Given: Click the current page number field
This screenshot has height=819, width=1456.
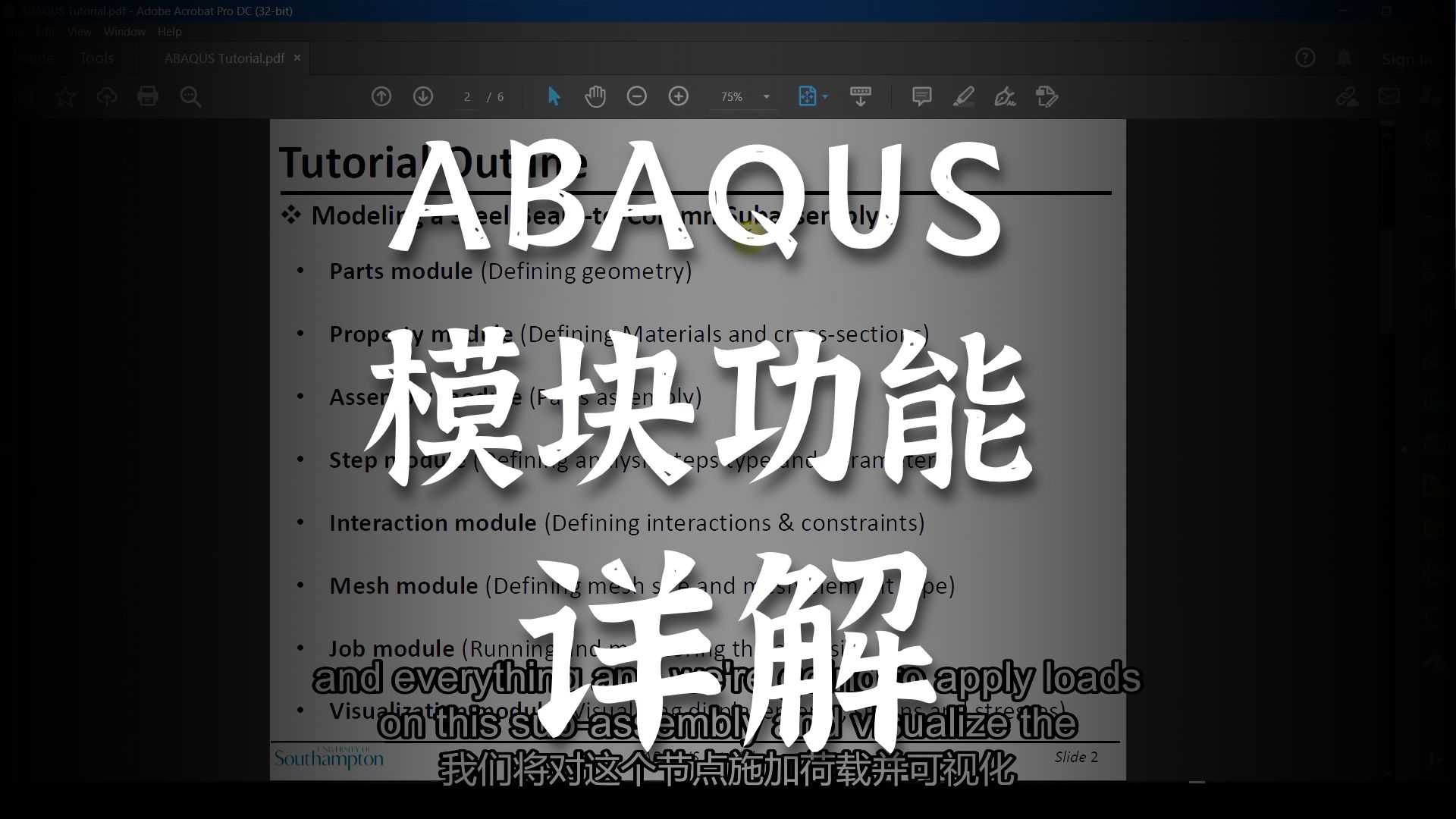Looking at the screenshot, I should point(467,97).
